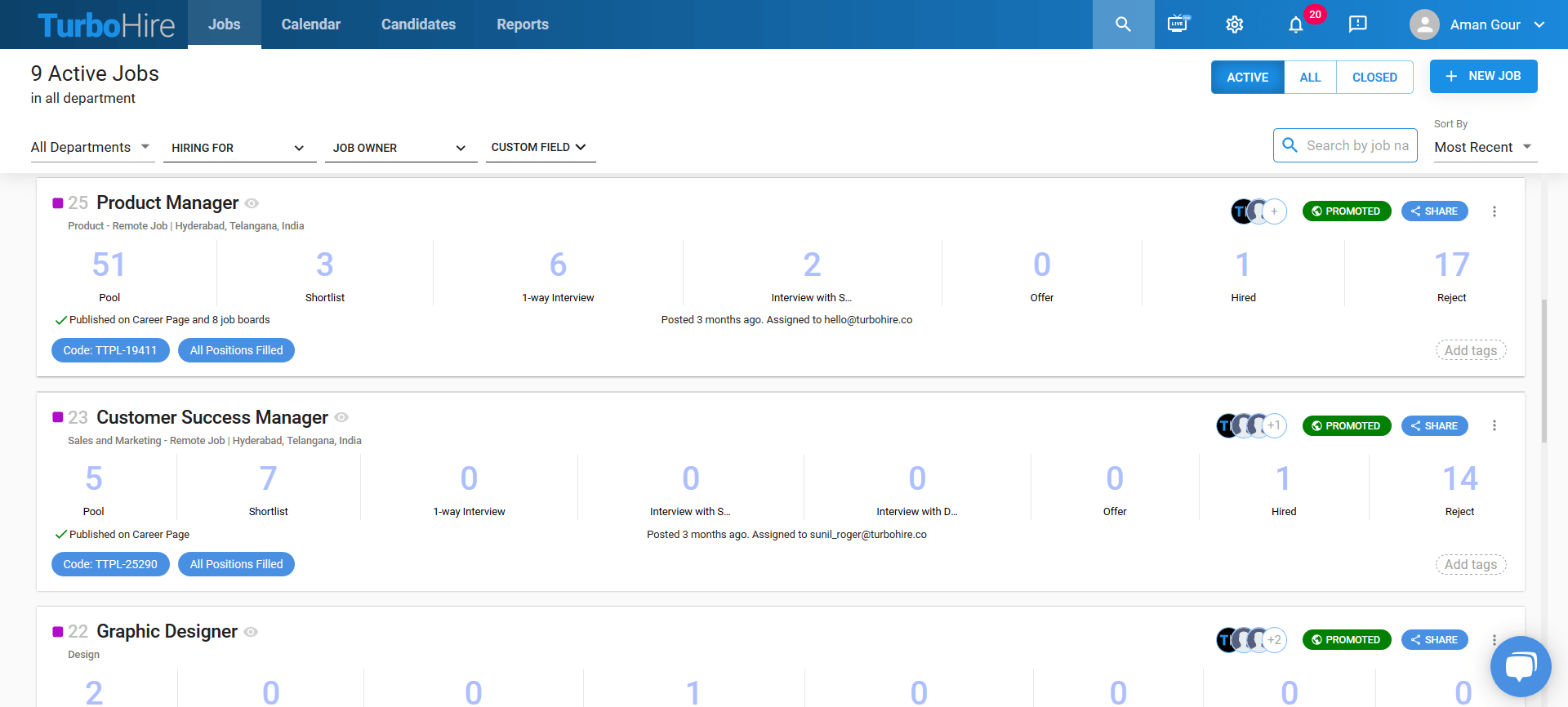Open the feedback message icon in header
1568x707 pixels.
coord(1358,24)
